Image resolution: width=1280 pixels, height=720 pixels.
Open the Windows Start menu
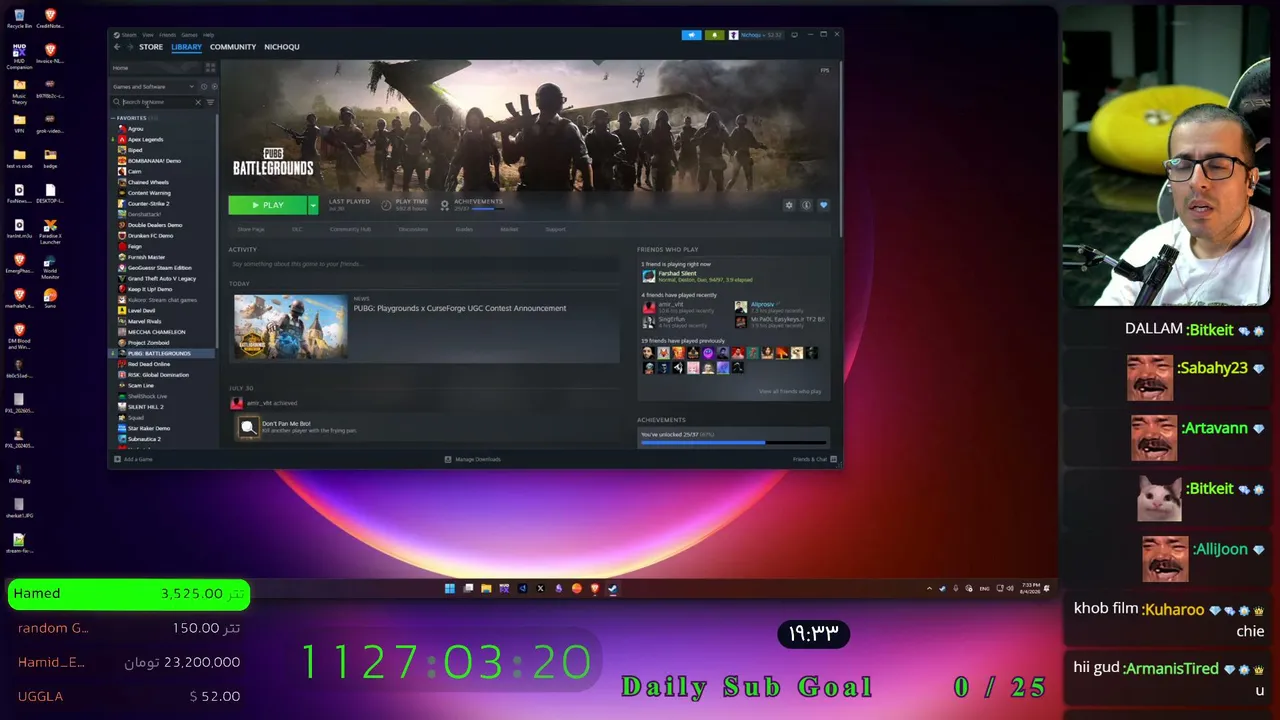(450, 588)
